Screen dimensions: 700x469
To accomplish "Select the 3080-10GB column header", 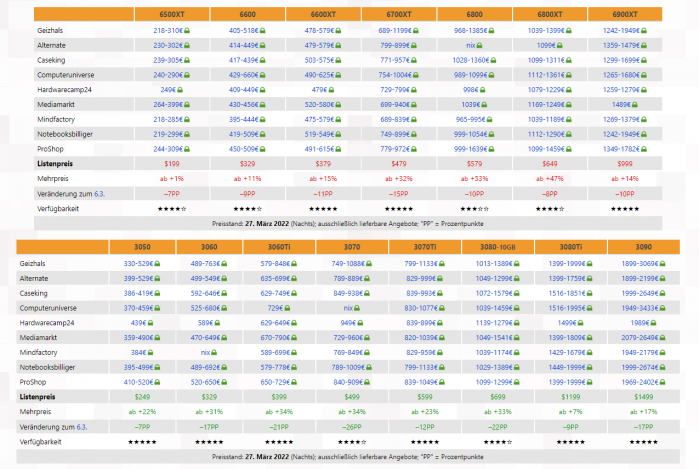I will 498,247.
